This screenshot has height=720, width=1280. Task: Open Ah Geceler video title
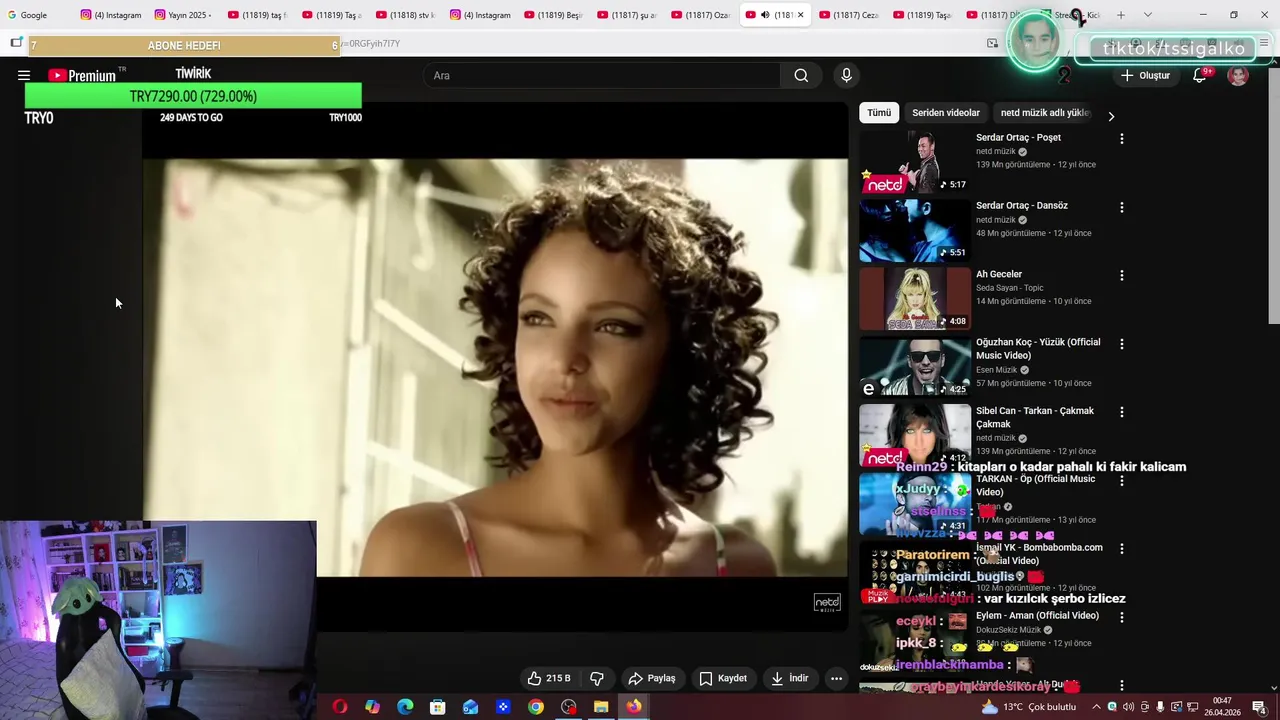999,274
